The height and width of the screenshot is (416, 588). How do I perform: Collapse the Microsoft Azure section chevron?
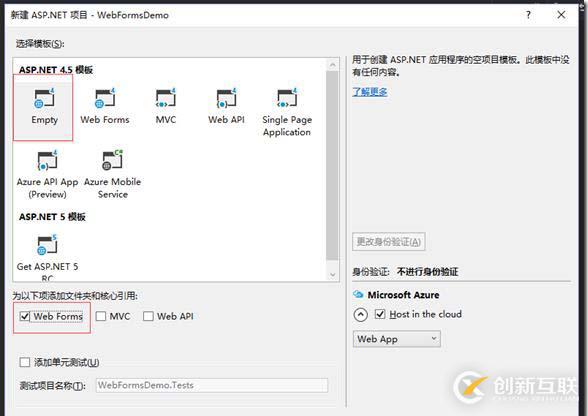point(360,314)
